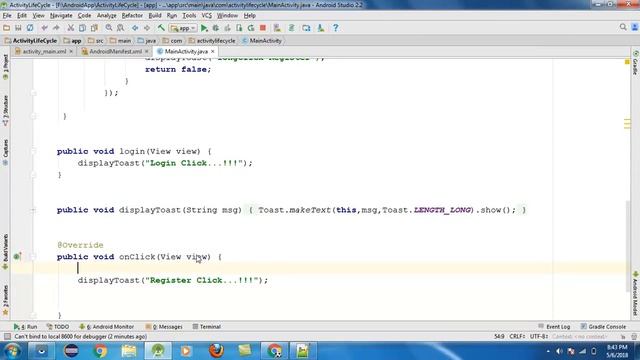Click the Synchronize toolbar icon
Viewport: 640px width, 360px height.
[x=30, y=28]
